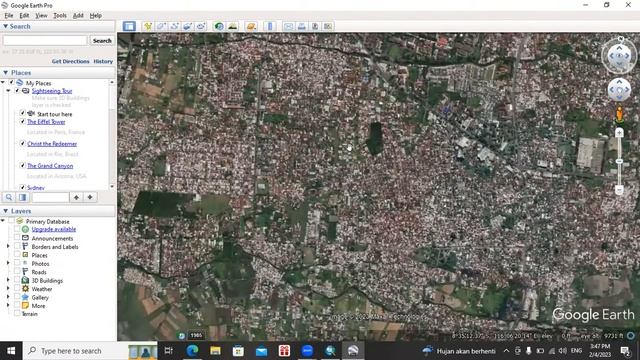Click the Places filter text field
This screenshot has width=640, height=360.
tap(51, 197)
